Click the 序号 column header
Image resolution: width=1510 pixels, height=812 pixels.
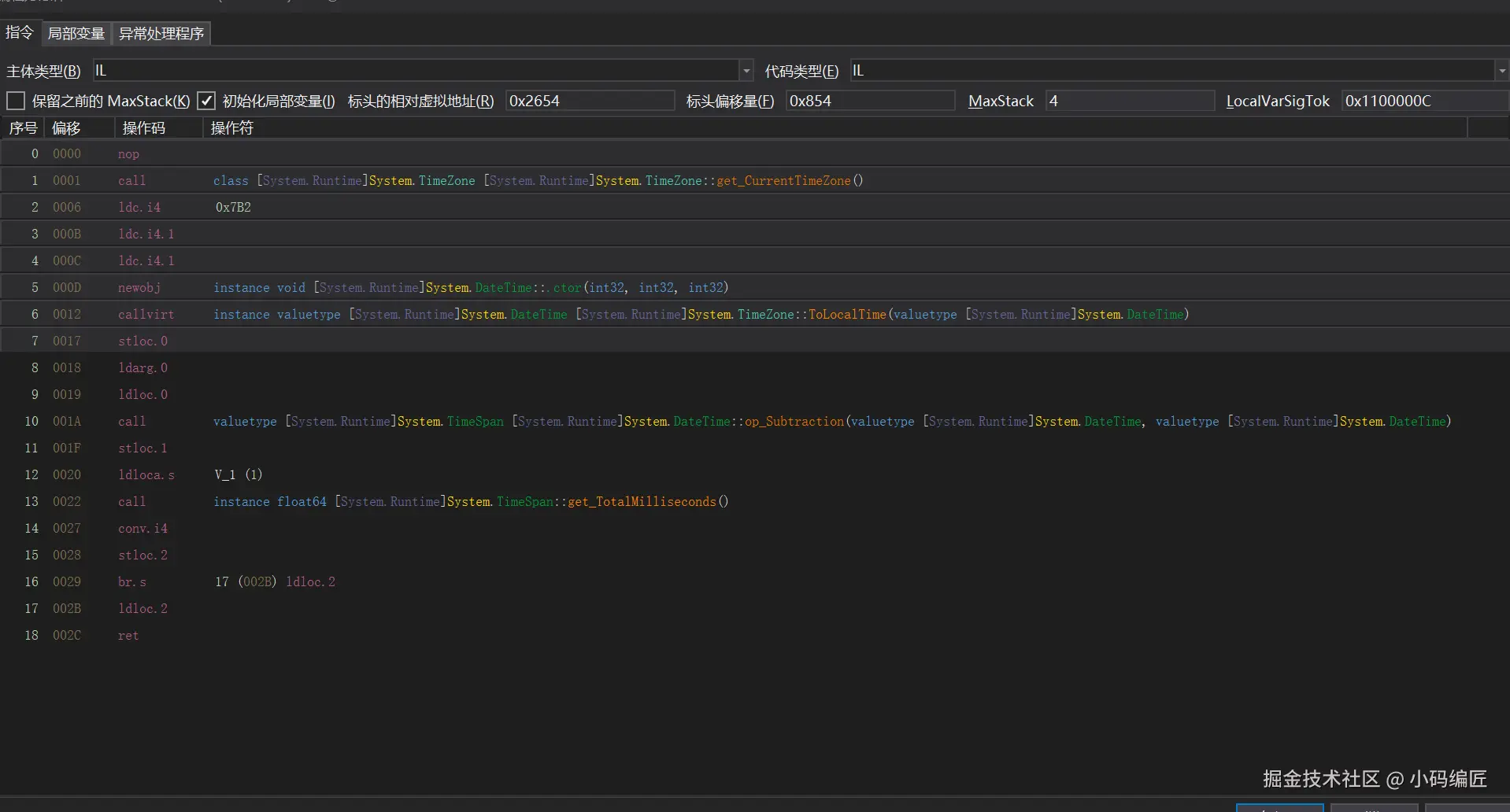(23, 128)
